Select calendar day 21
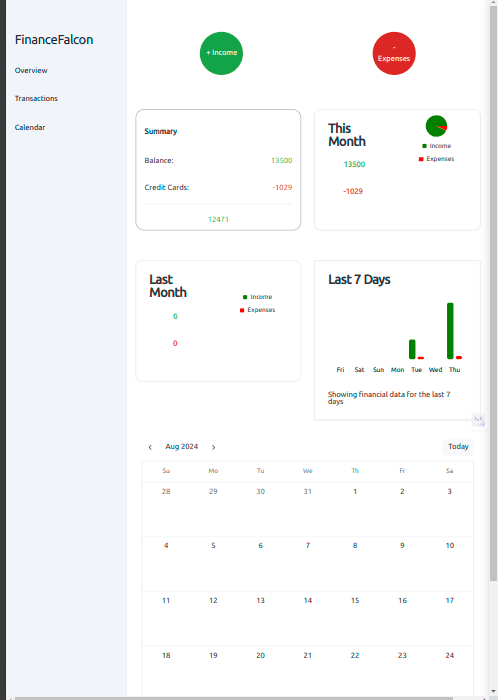 308,655
